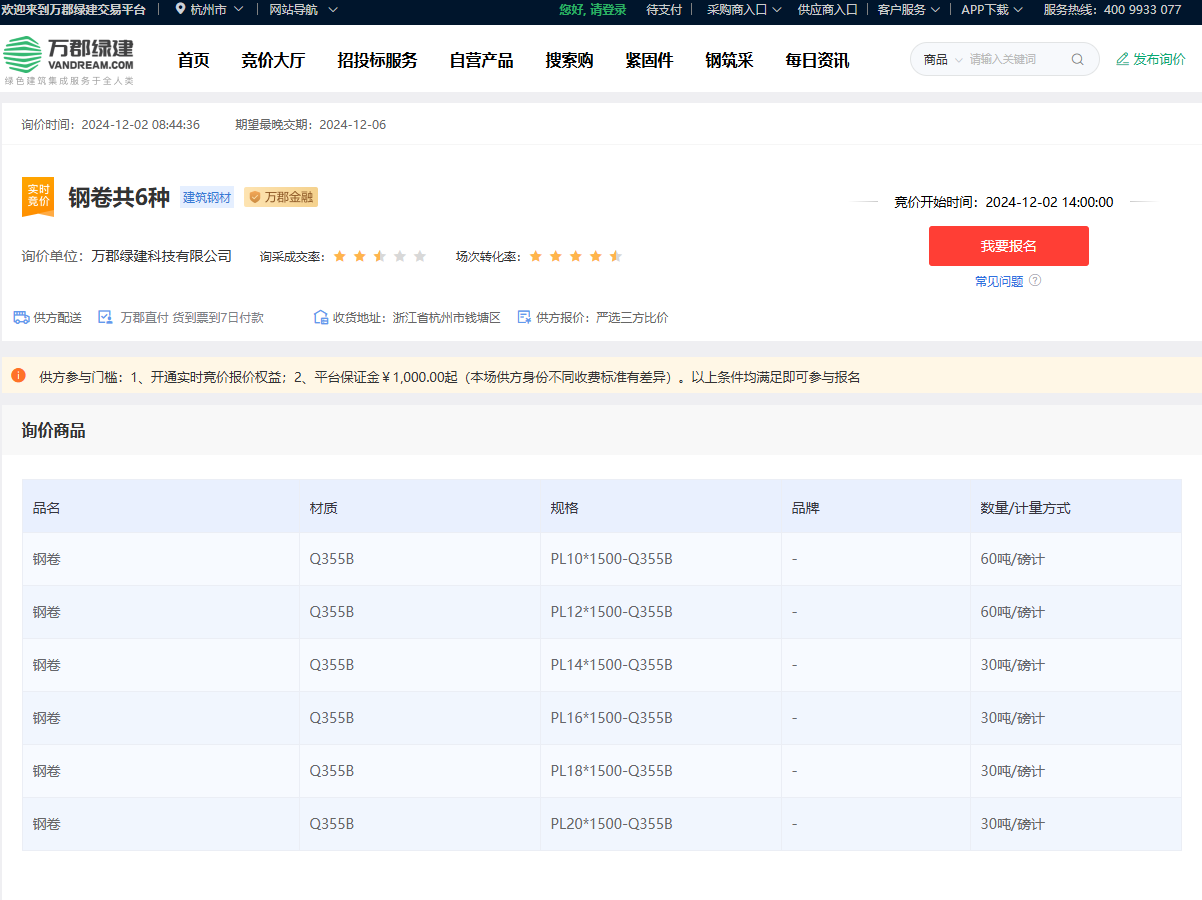
Task: Click the 请登录 login link
Action: click(x=608, y=9)
